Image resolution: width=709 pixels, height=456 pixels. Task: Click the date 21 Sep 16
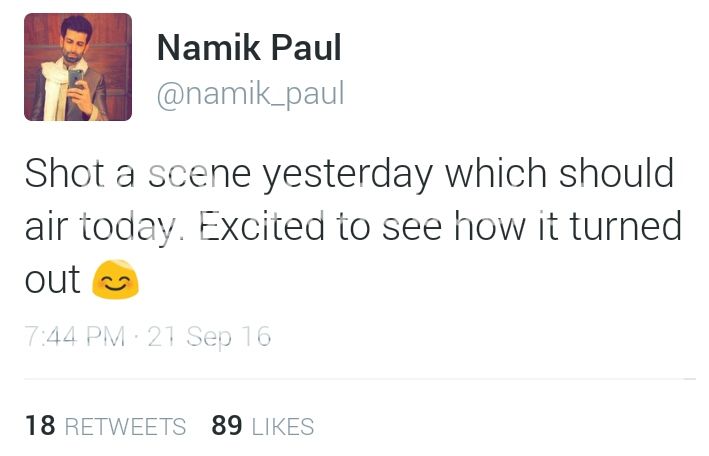[209, 338]
